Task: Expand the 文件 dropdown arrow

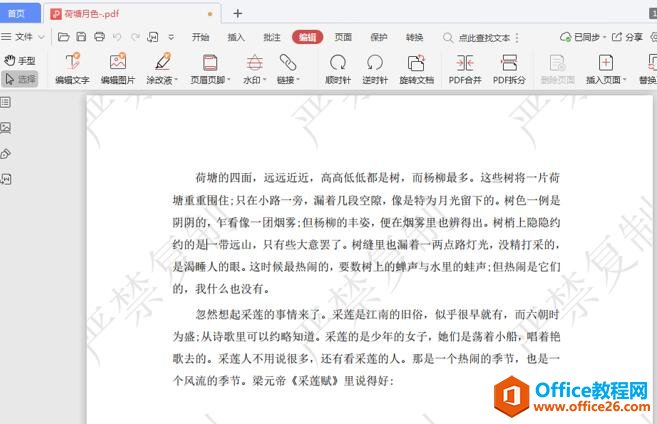Action: [41, 37]
